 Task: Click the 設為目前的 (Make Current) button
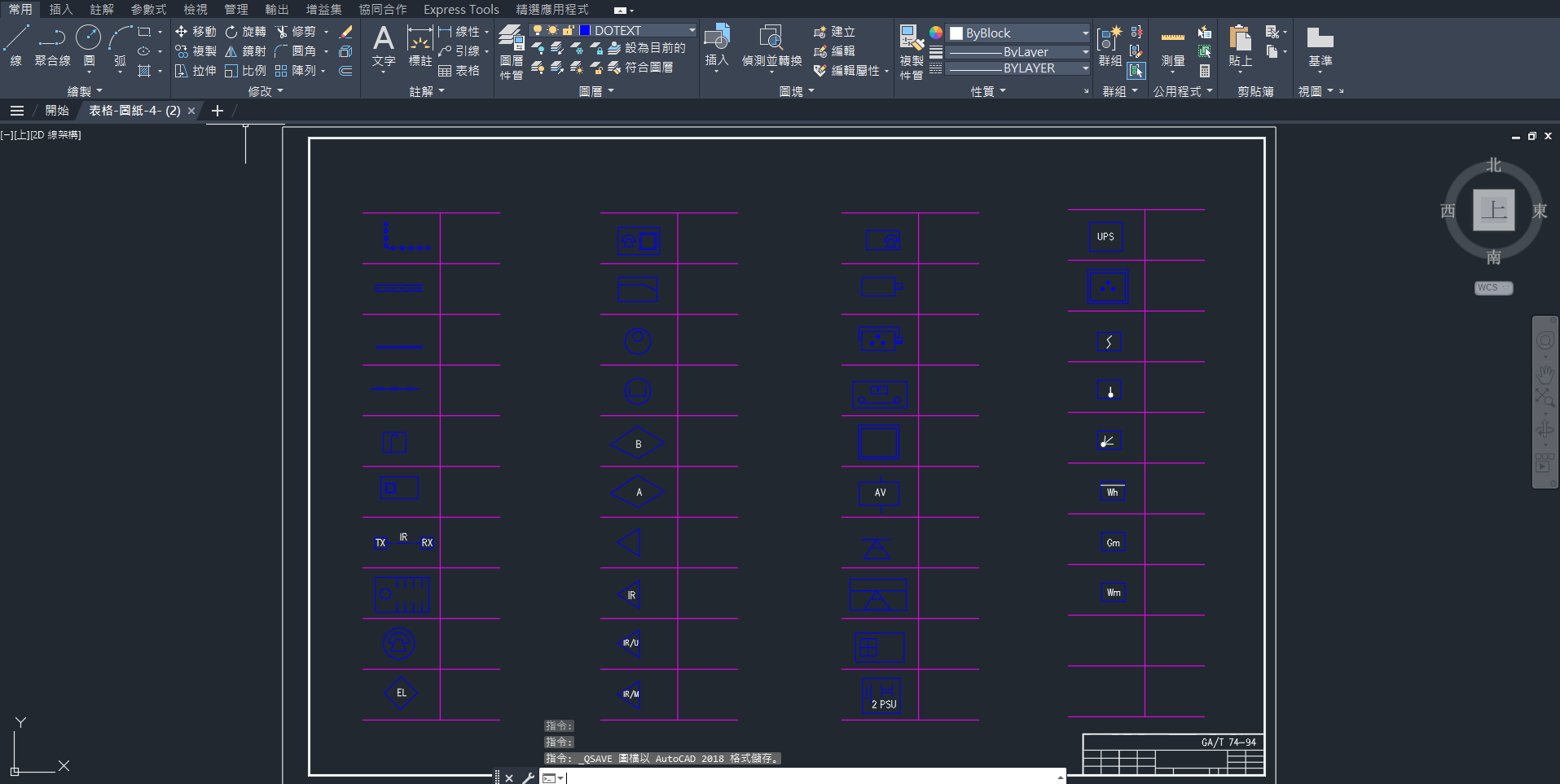coord(647,48)
